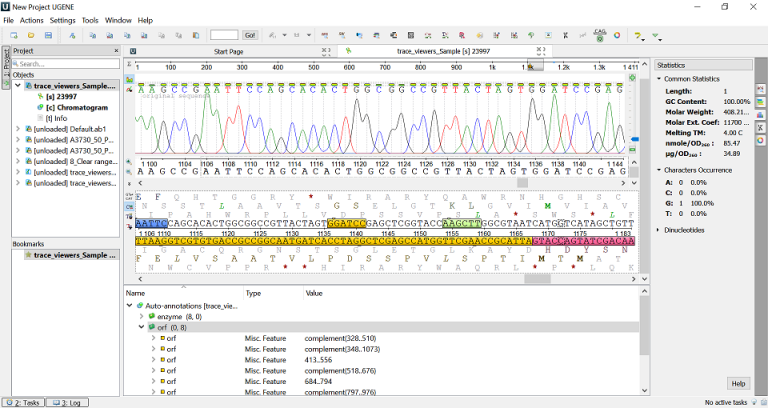
Task: Click the paste clipboard toolbar icon
Action: coord(196,35)
